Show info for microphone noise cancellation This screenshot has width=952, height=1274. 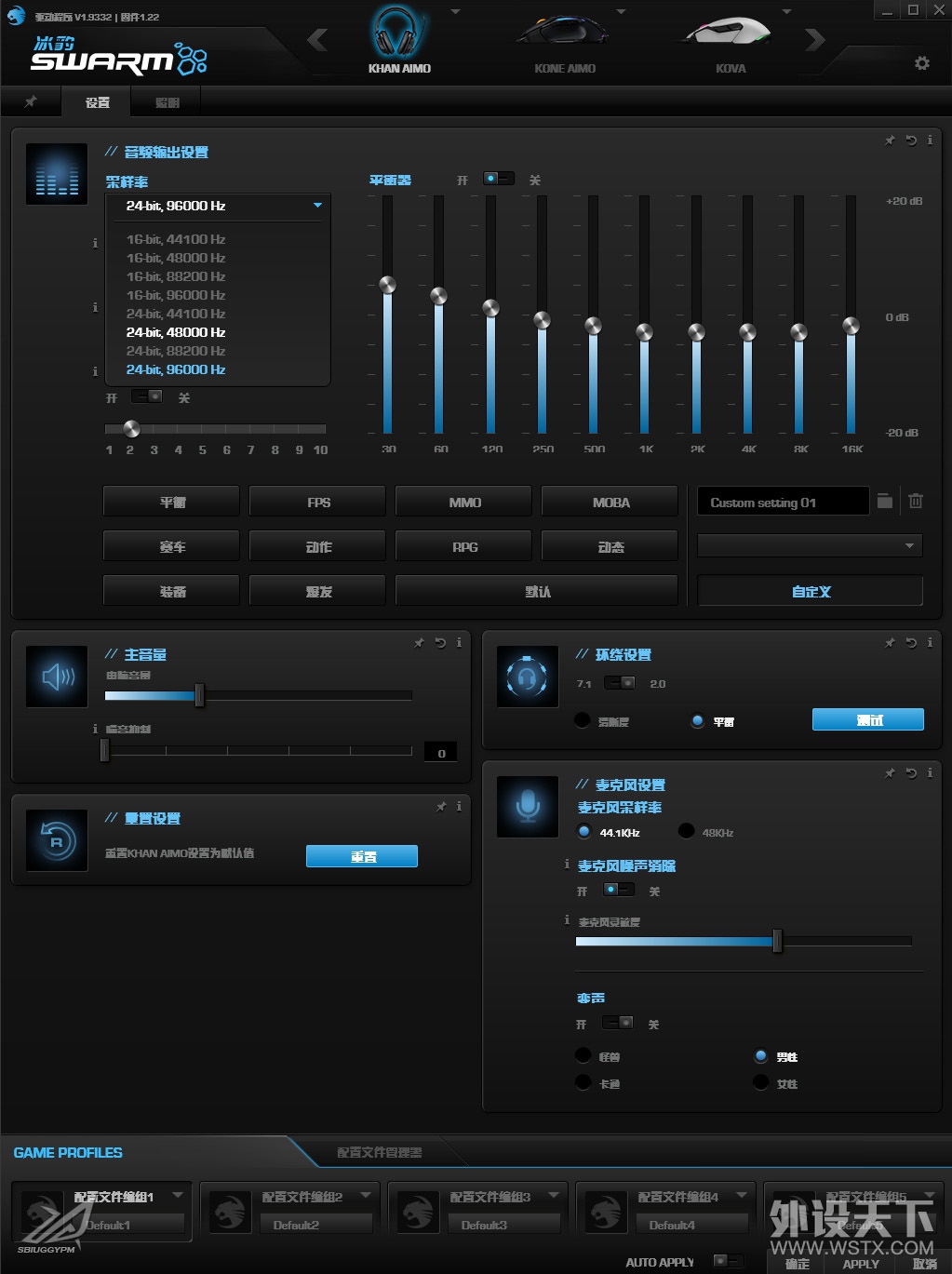click(x=567, y=865)
